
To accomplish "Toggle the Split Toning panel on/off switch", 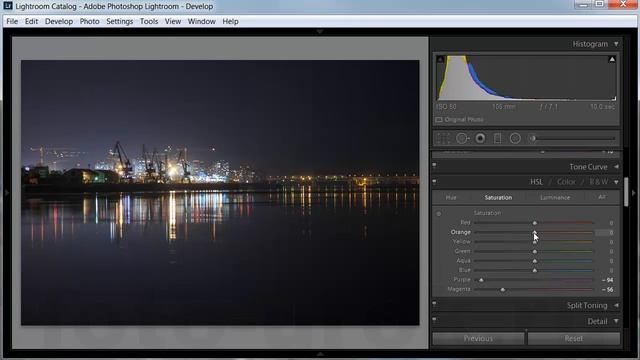I will coord(434,303).
